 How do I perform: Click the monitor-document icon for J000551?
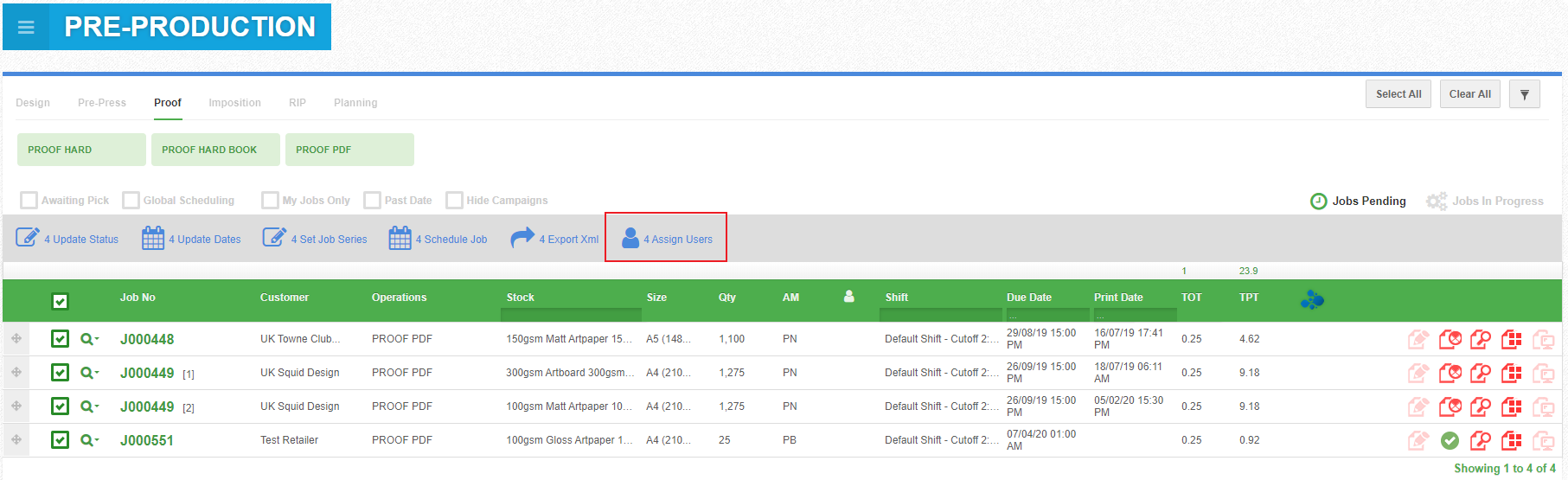[1544, 441]
